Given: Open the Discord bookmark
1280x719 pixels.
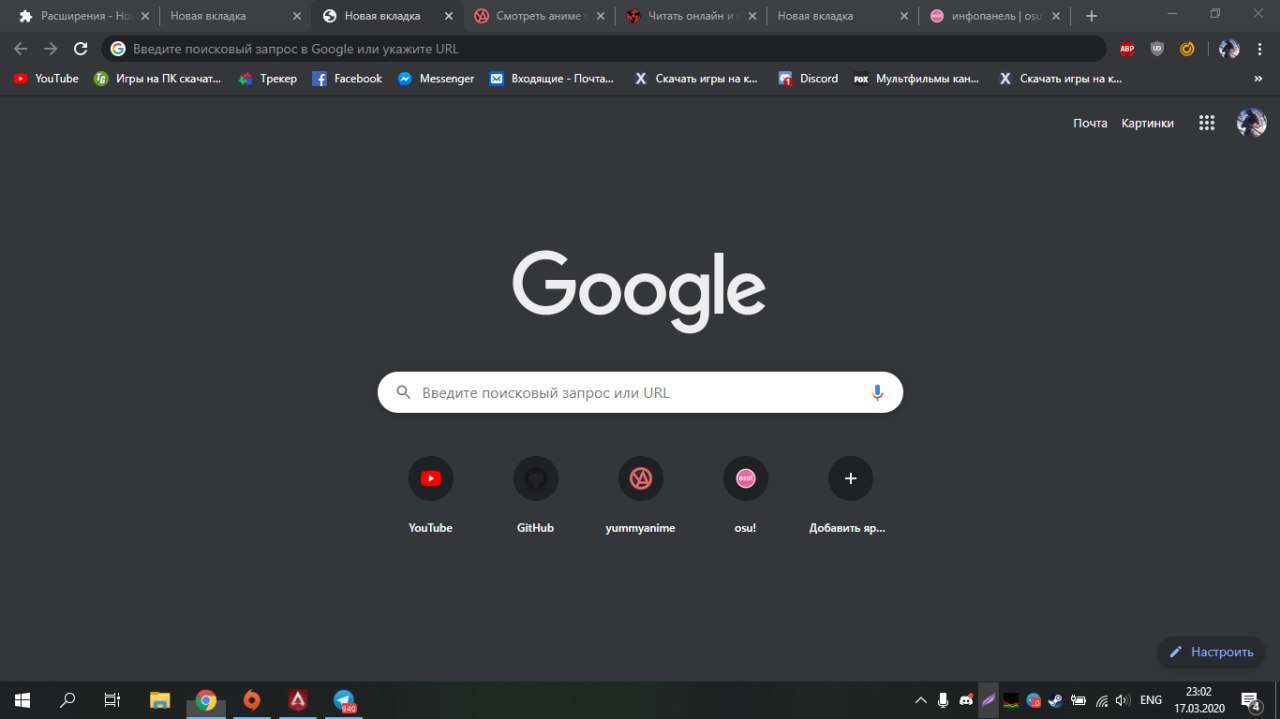Looking at the screenshot, I should (x=808, y=79).
